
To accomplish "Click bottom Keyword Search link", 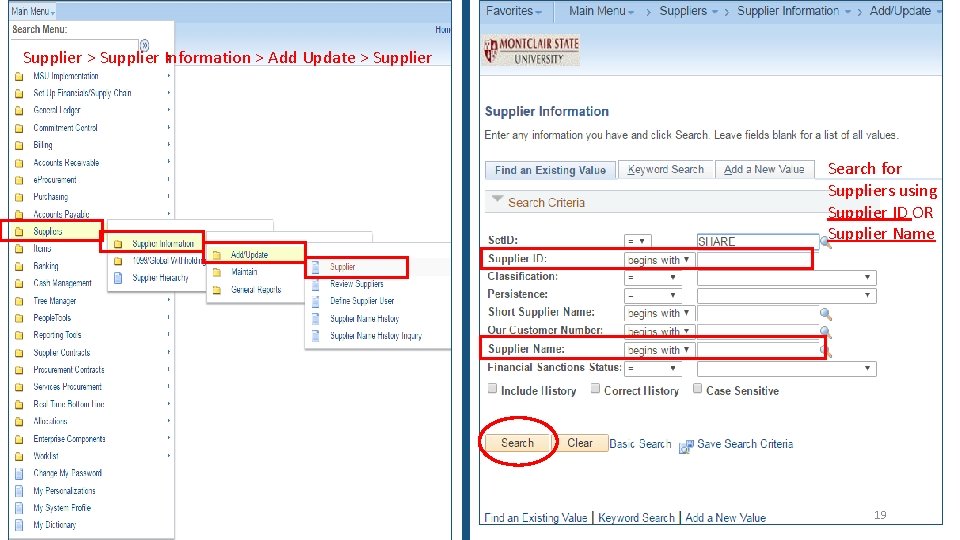I will pos(636,518).
